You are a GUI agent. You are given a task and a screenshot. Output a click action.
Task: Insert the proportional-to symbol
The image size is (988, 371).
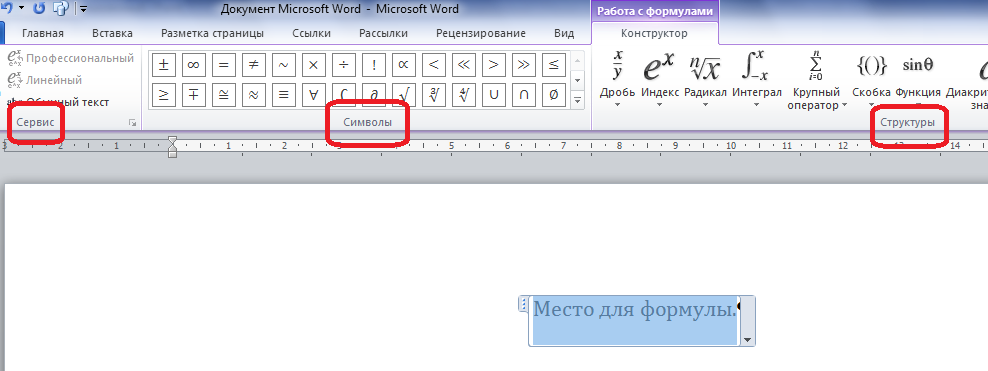pyautogui.click(x=403, y=64)
